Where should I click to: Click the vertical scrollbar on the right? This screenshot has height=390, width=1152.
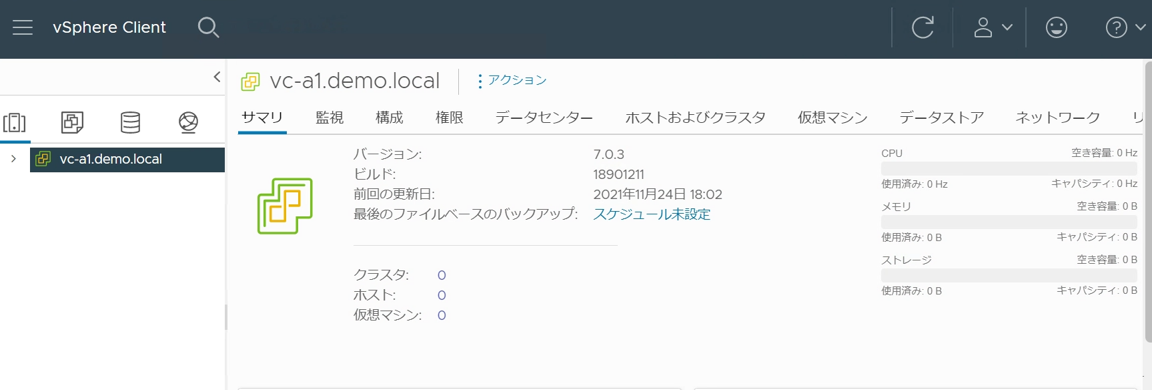[1147, 202]
